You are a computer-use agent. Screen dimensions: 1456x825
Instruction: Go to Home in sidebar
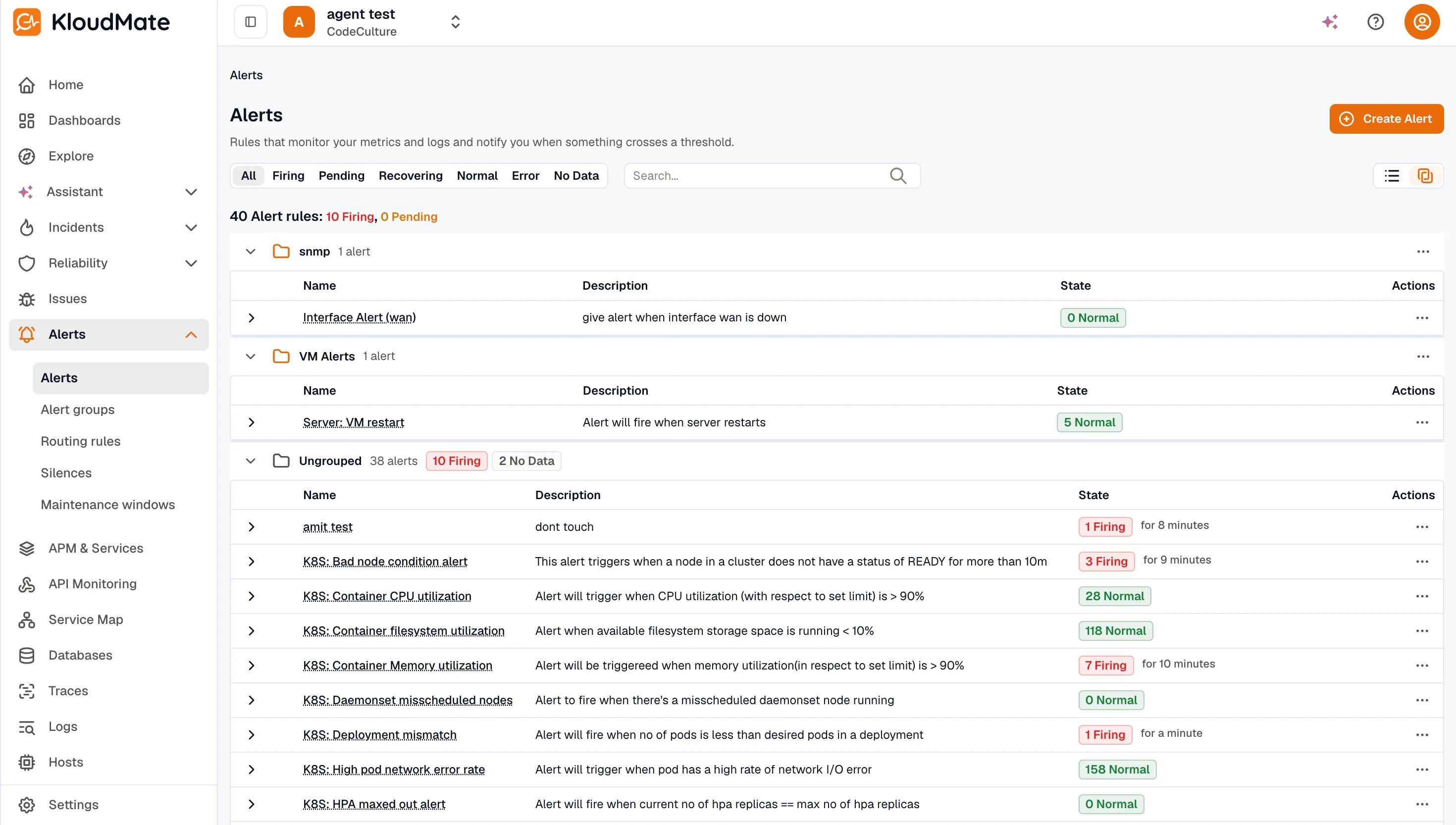109,85
